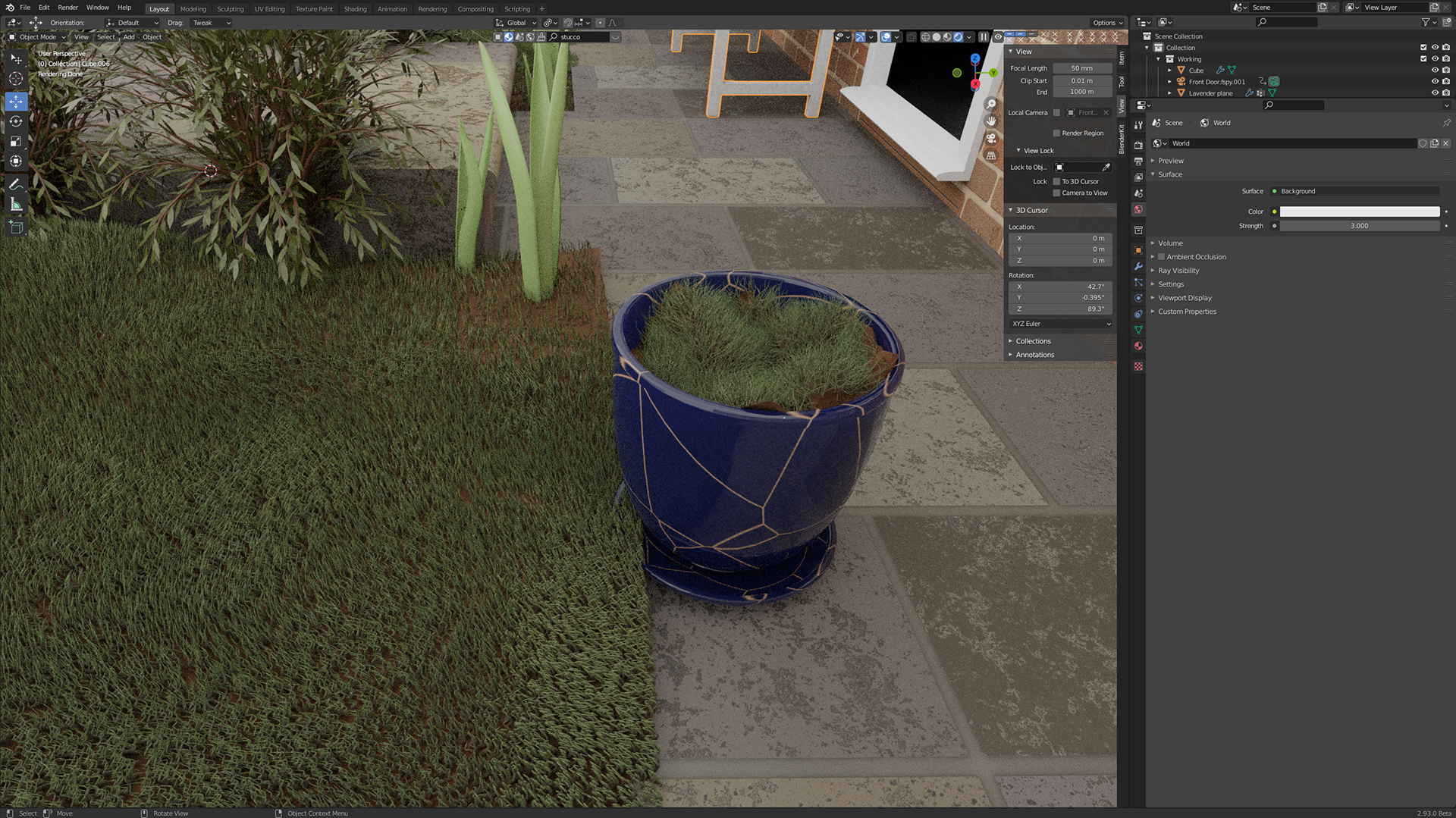The width and height of the screenshot is (1456, 818).
Task: Switch to the Shading workspace tab
Action: pyautogui.click(x=355, y=9)
